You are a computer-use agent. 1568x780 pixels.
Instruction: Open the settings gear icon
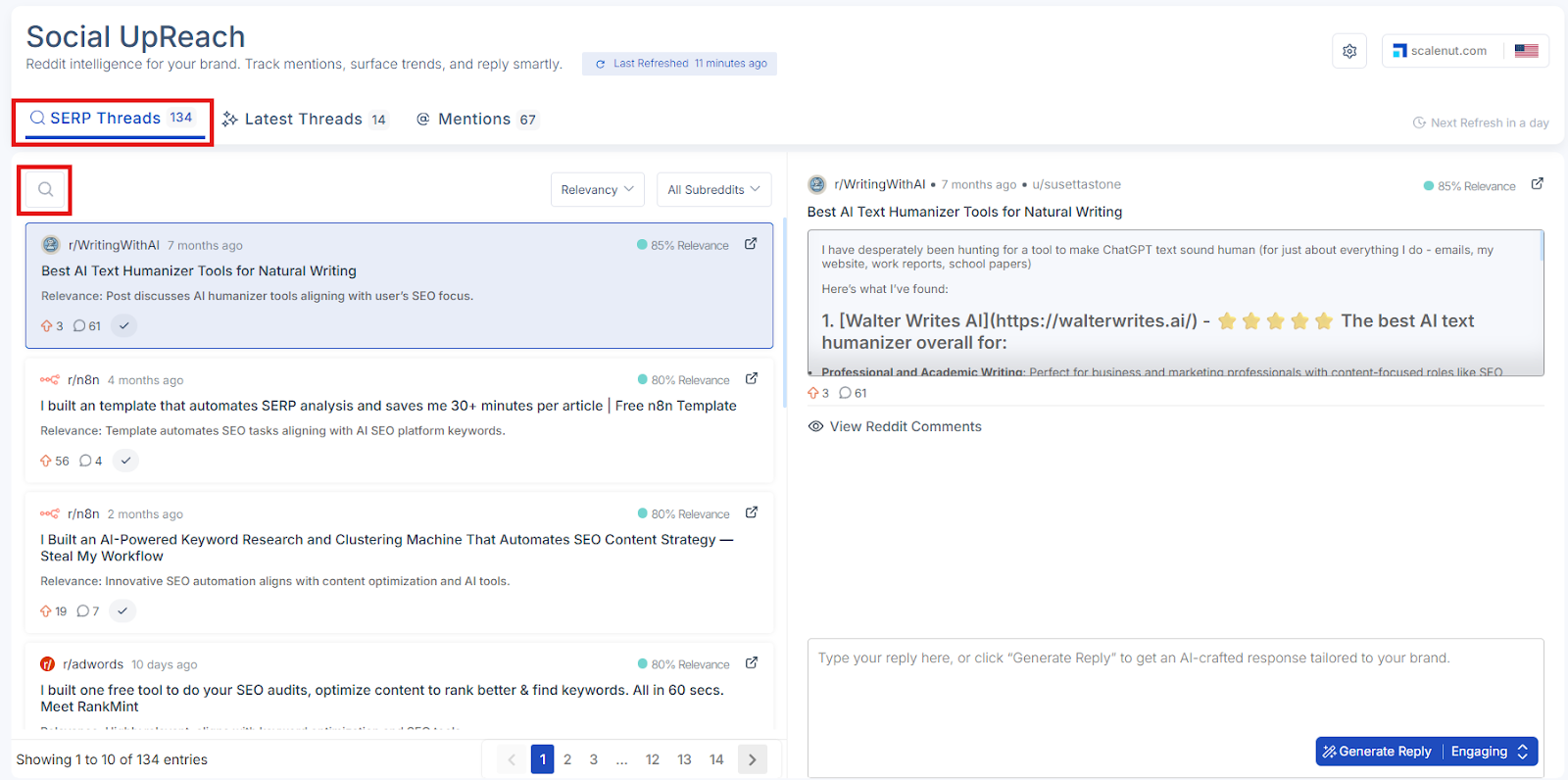tap(1349, 51)
